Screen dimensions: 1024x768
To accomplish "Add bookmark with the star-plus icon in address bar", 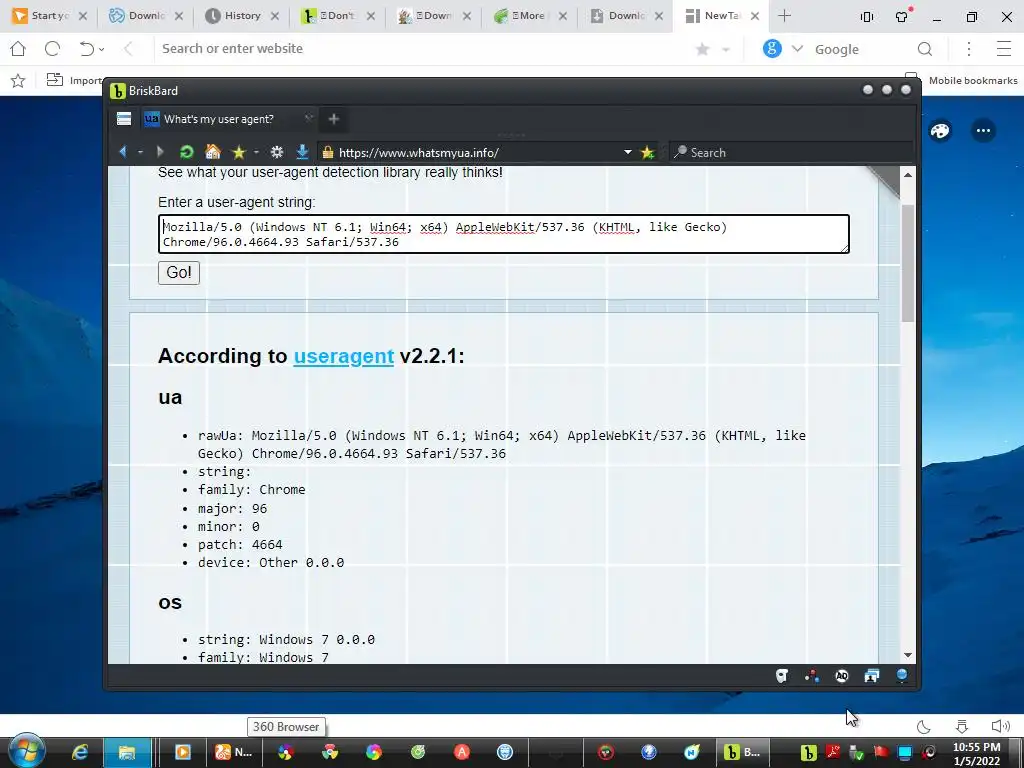I will 647,152.
